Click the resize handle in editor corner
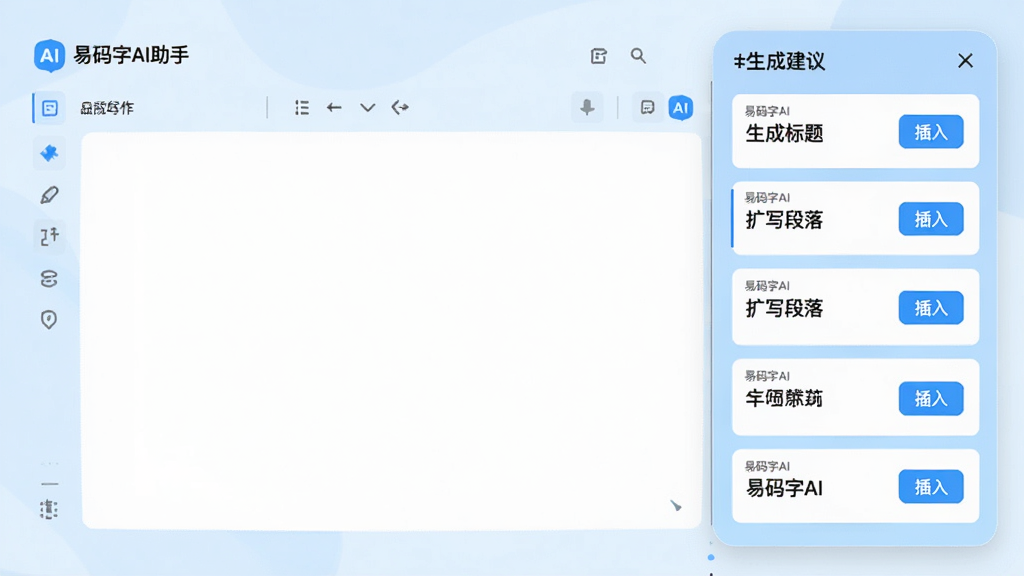1024x576 pixels. click(676, 505)
